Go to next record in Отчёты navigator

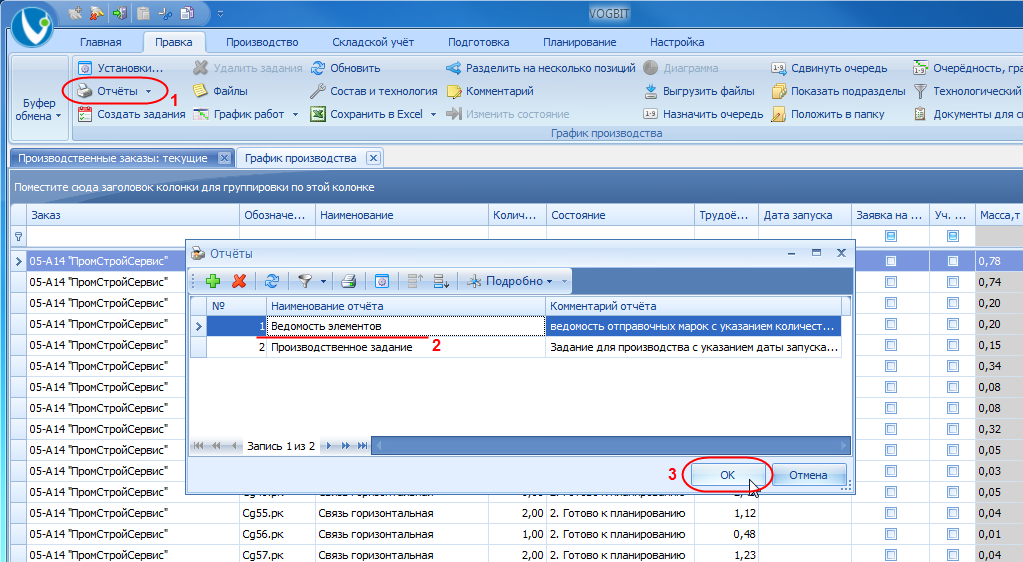pos(329,446)
